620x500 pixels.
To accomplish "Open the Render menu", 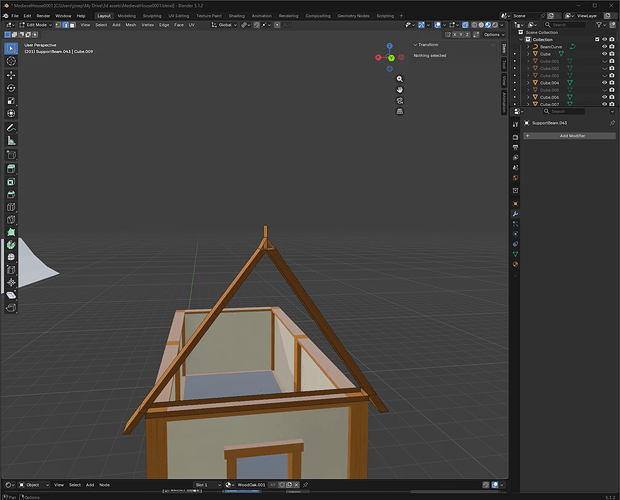I will coord(43,16).
